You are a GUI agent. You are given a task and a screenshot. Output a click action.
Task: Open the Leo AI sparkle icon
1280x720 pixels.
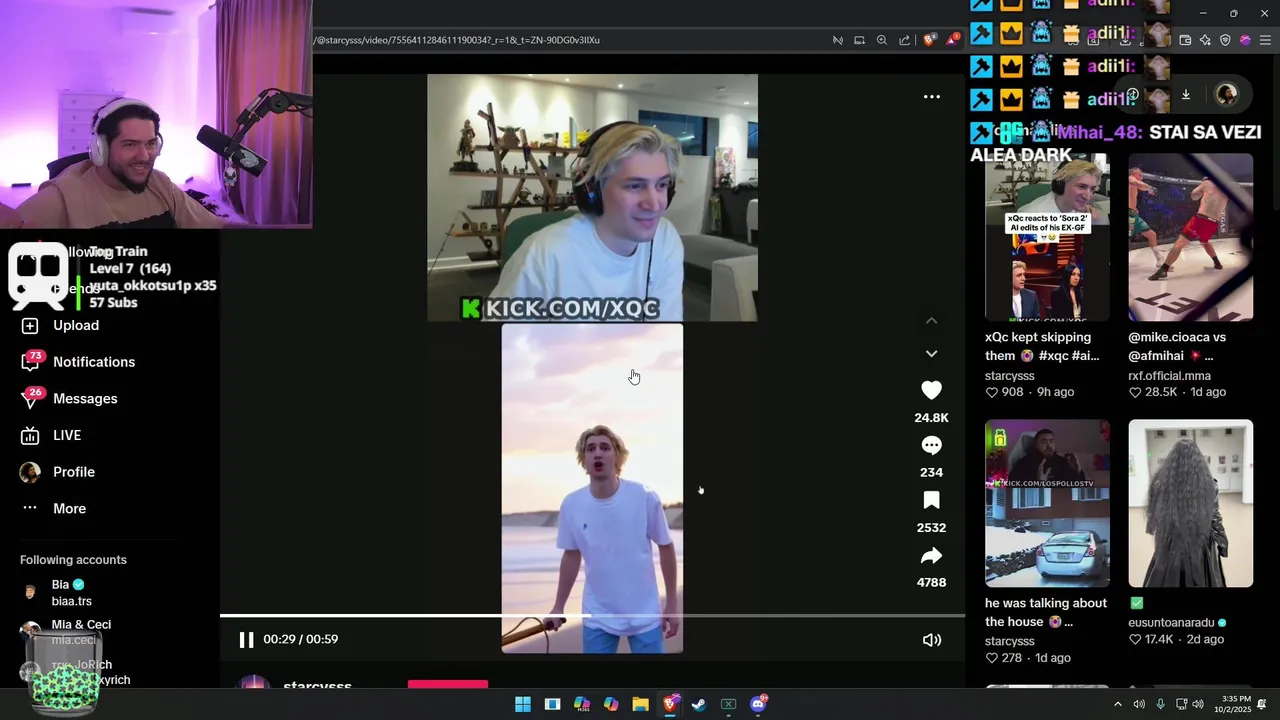pyautogui.click(x=1205, y=40)
